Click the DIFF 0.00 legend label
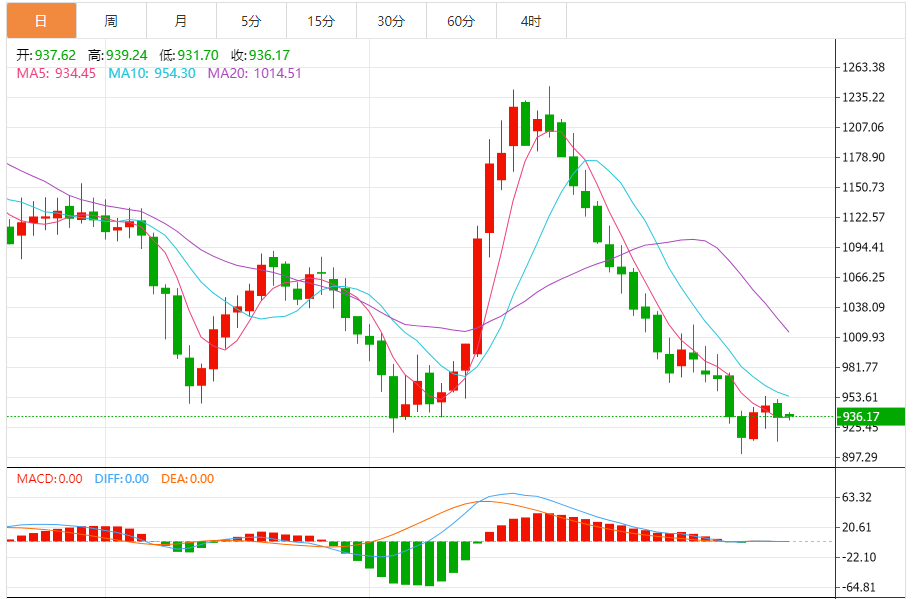This screenshot has height=599, width=913. click(x=121, y=479)
